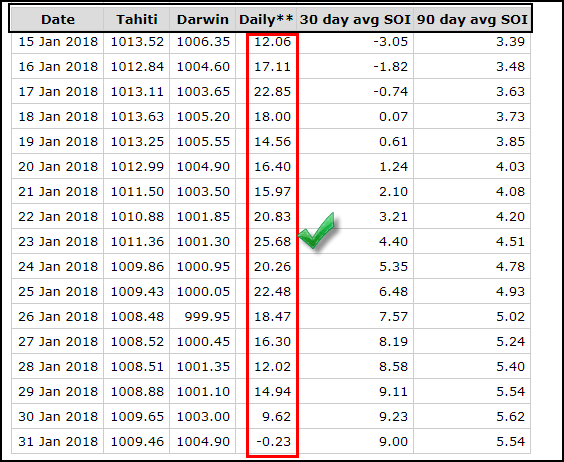Click the Date column header
Screen dimensions: 564x462
(58, 19)
